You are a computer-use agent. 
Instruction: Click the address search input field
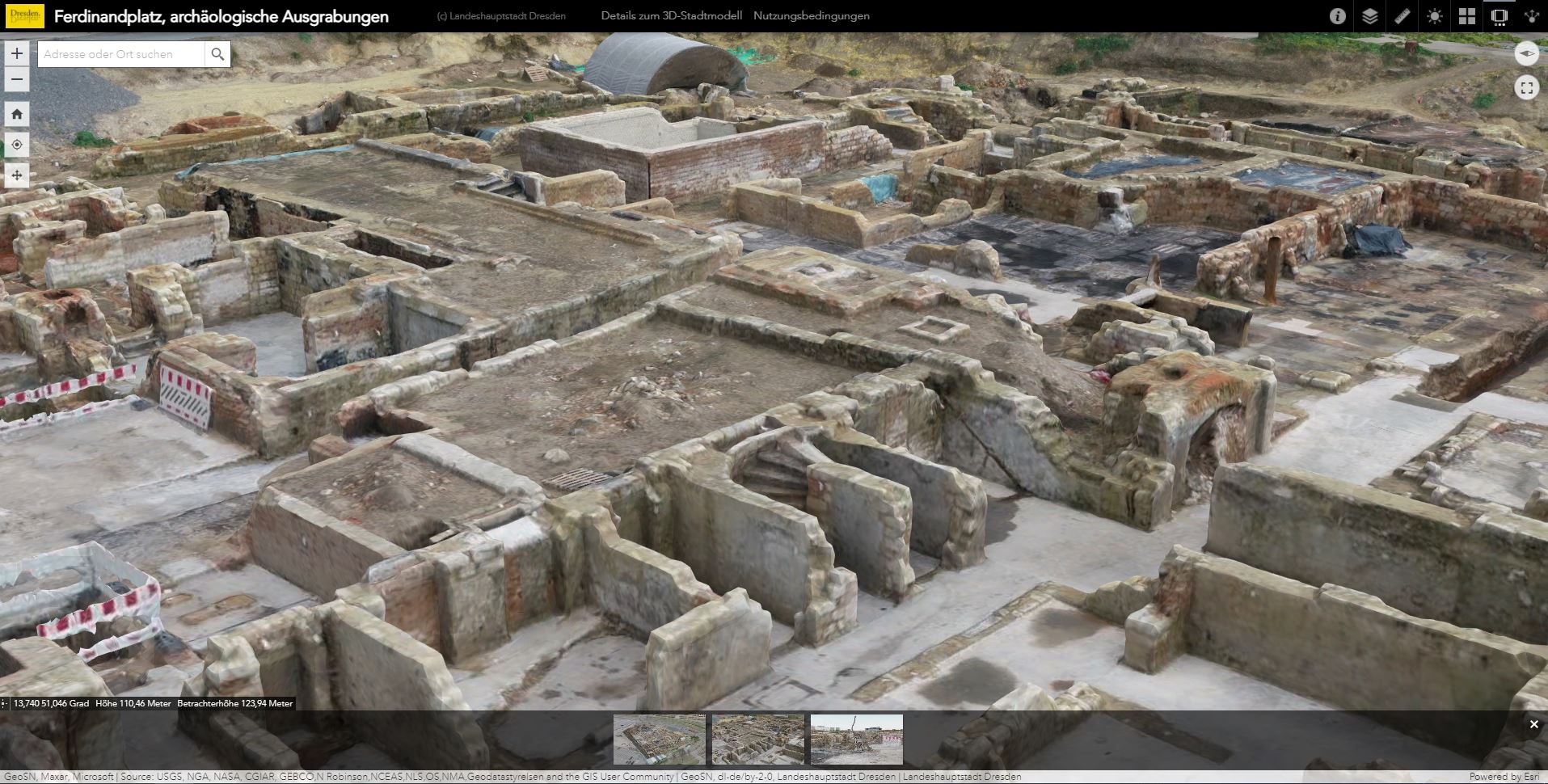(121, 54)
